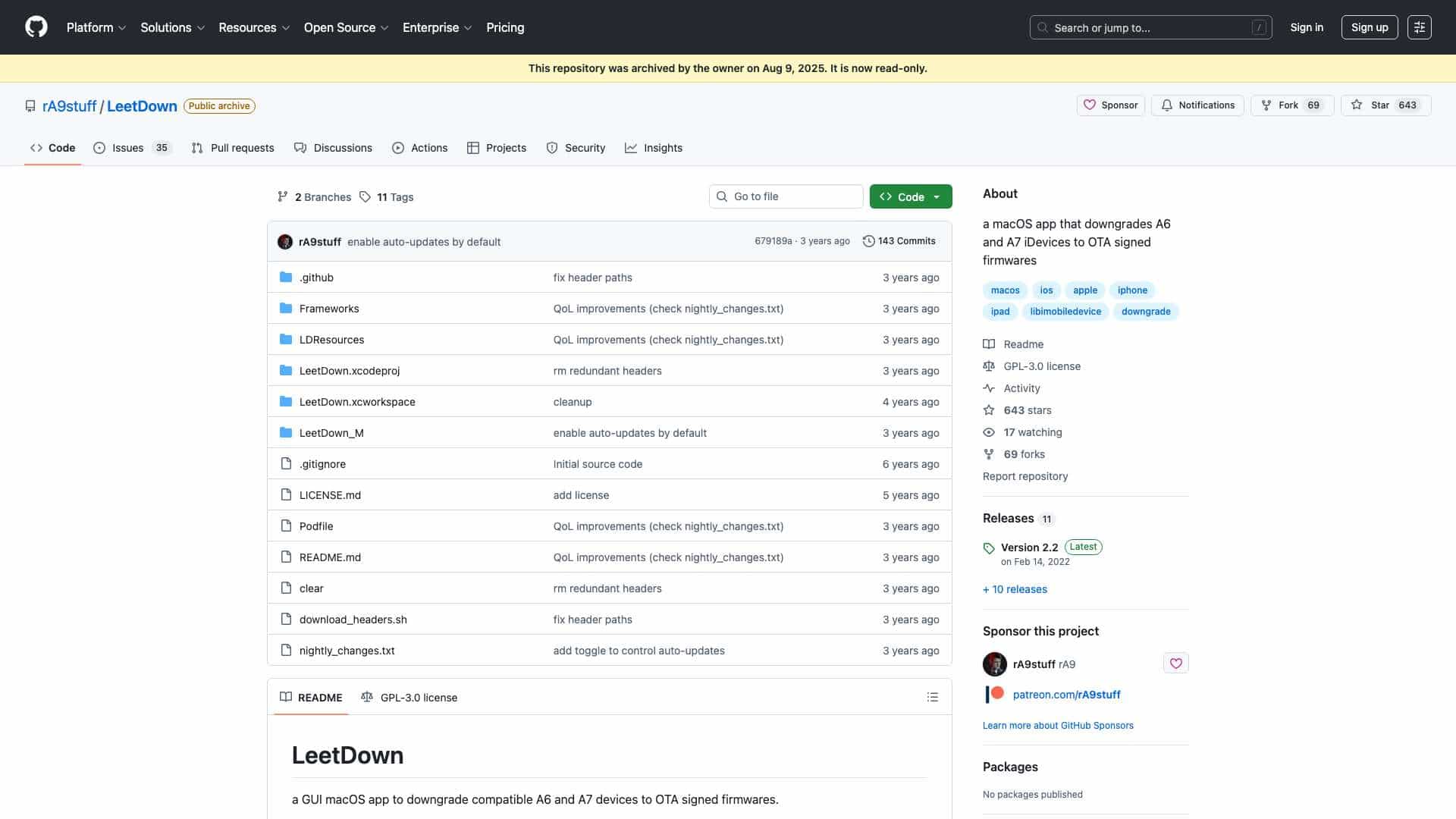Viewport: 1456px width, 819px height.
Task: Click the libimobiledevice topic tag
Action: tap(1065, 312)
